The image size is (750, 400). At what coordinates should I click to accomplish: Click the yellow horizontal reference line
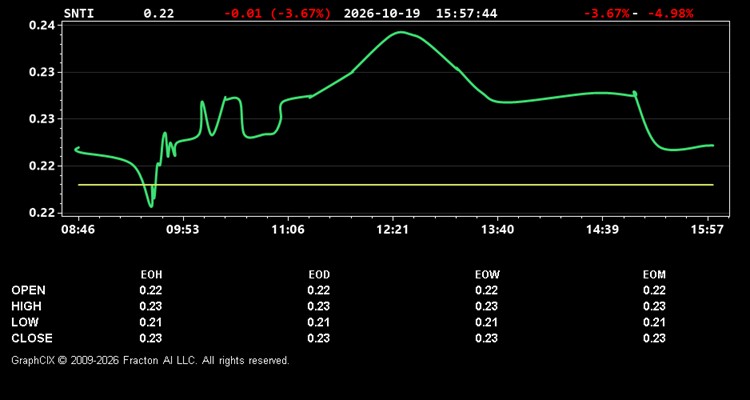click(x=396, y=185)
